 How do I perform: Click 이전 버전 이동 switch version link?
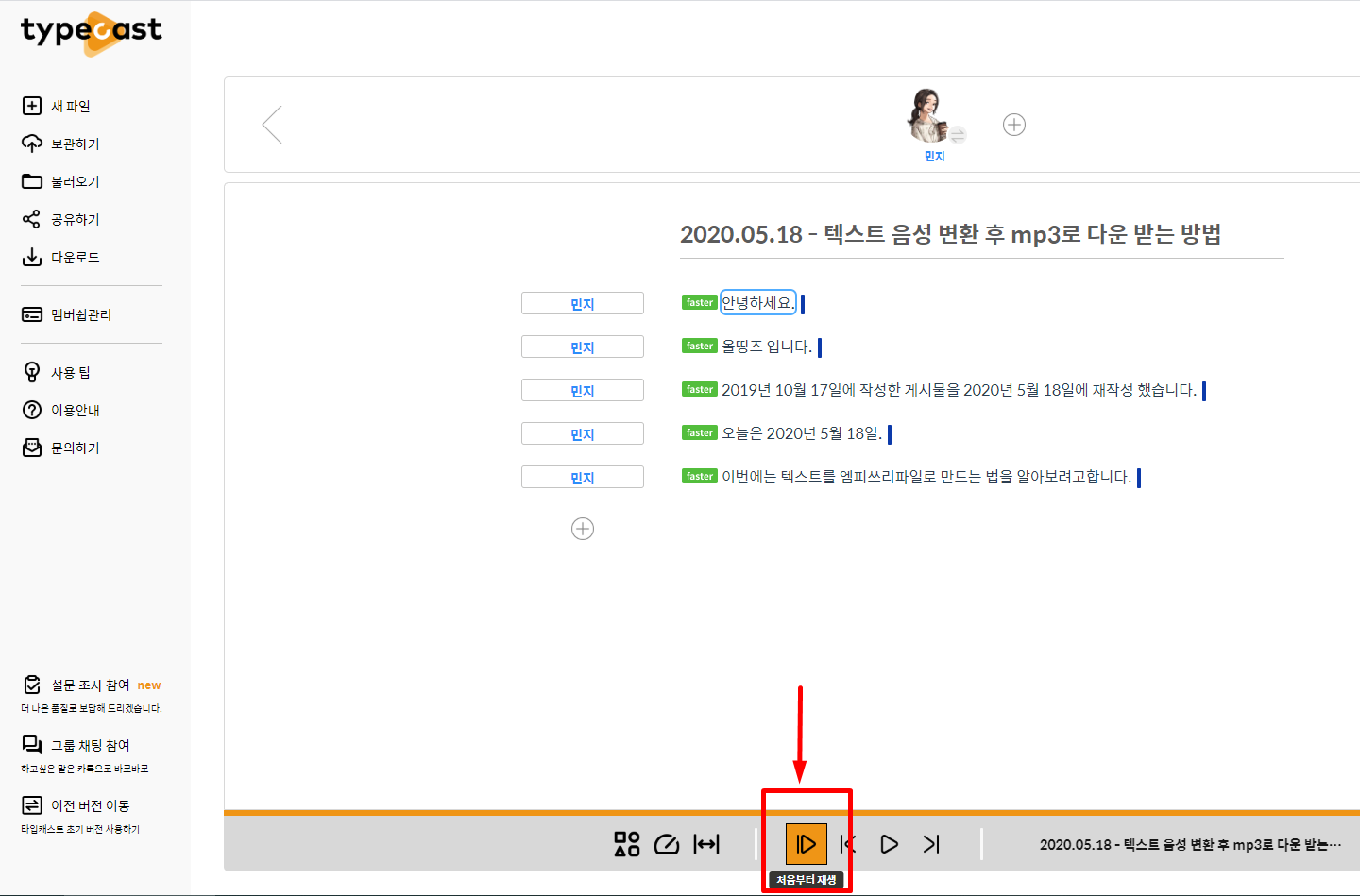(76, 805)
